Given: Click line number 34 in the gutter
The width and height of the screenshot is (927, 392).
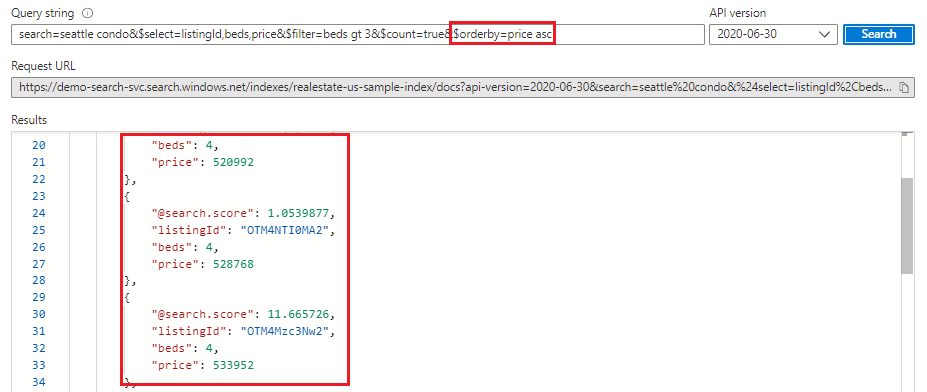Looking at the screenshot, I should point(38,382).
